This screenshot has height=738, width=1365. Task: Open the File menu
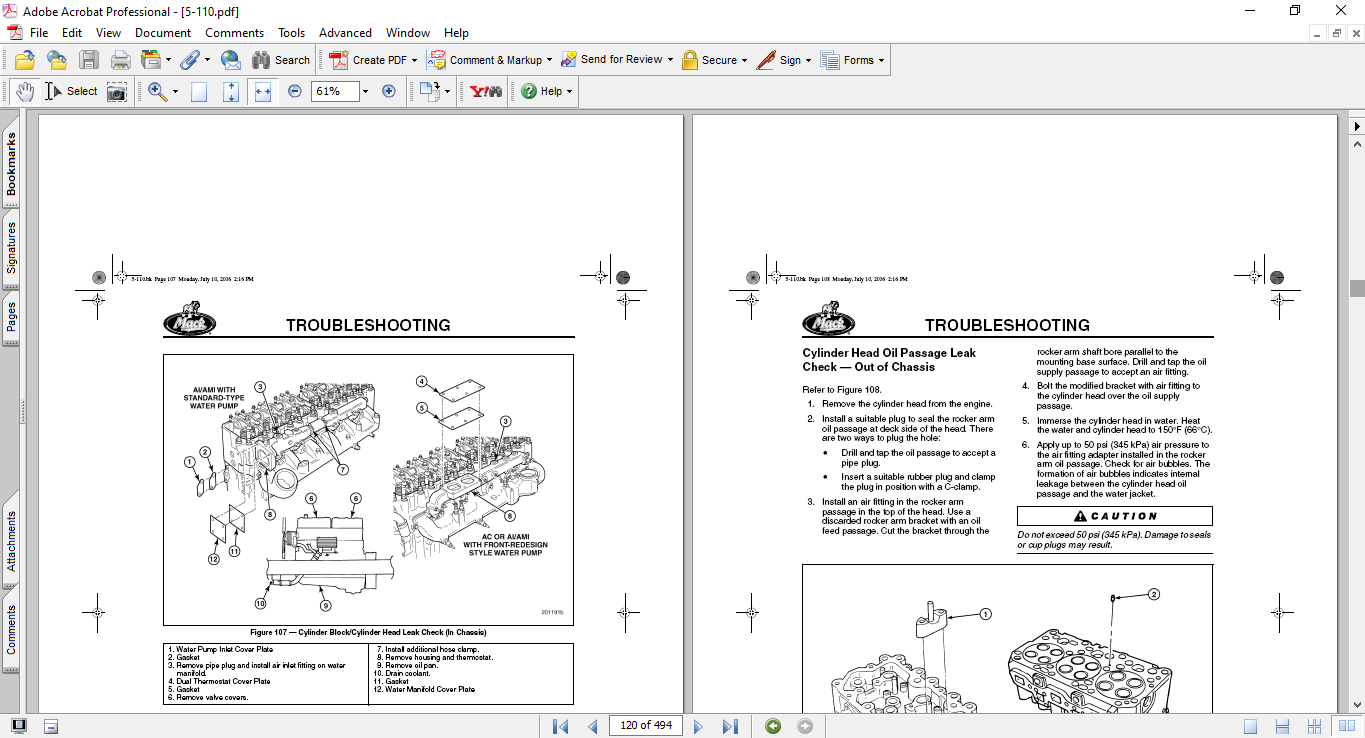click(39, 33)
